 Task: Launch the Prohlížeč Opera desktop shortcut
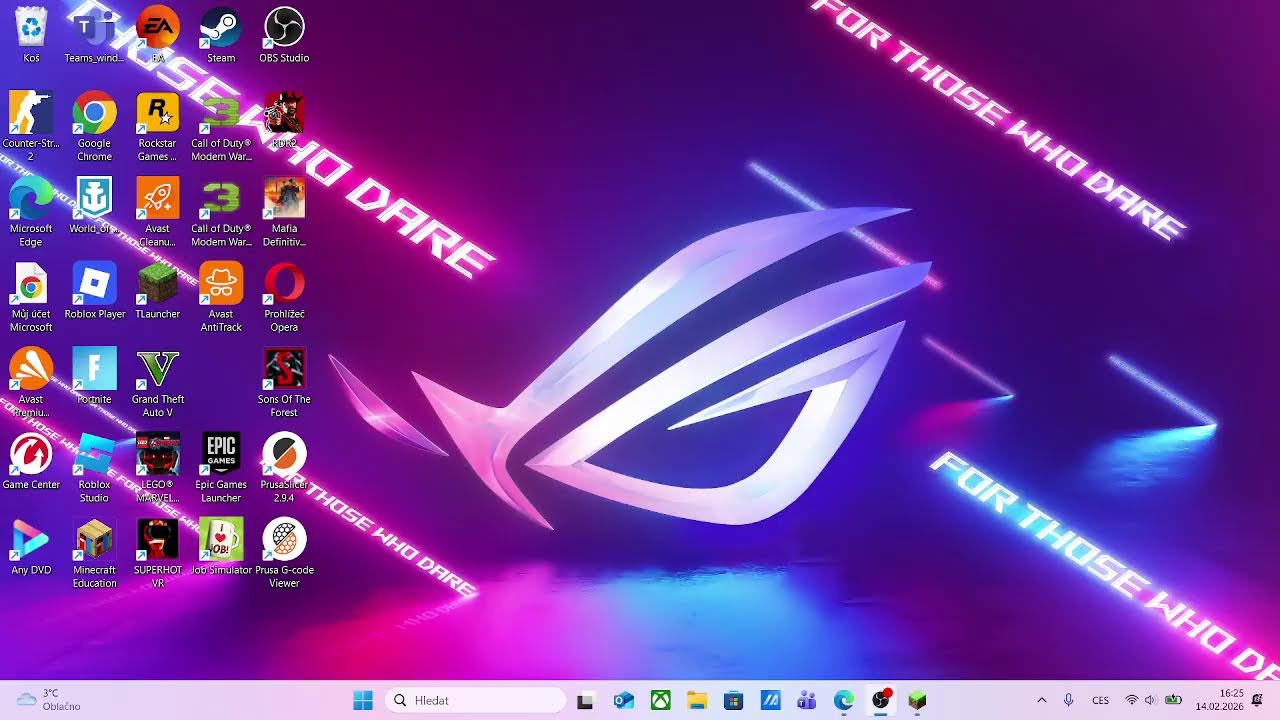(284, 297)
